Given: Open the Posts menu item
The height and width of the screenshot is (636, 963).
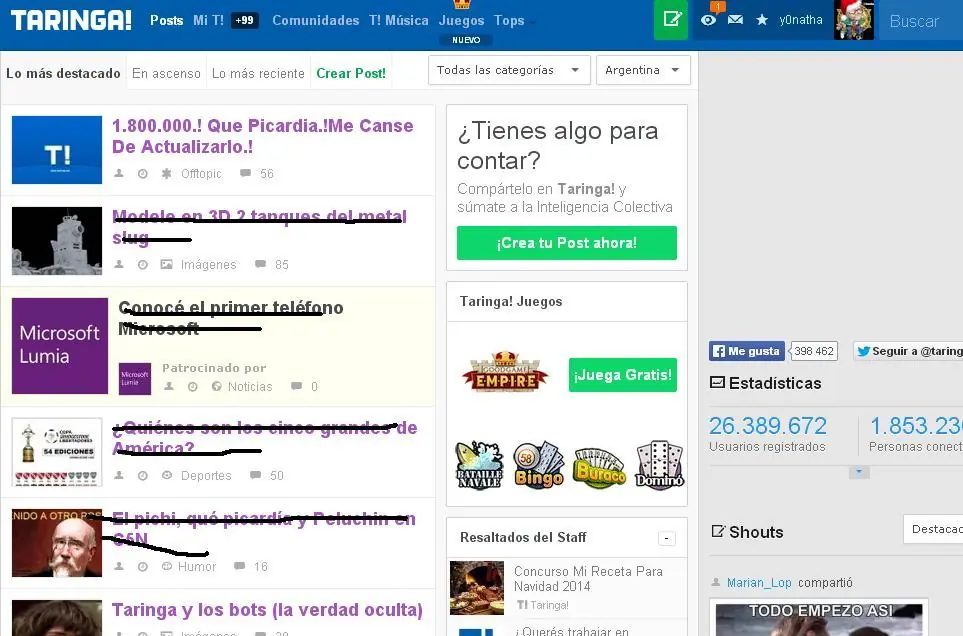Looking at the screenshot, I should tap(166, 20).
